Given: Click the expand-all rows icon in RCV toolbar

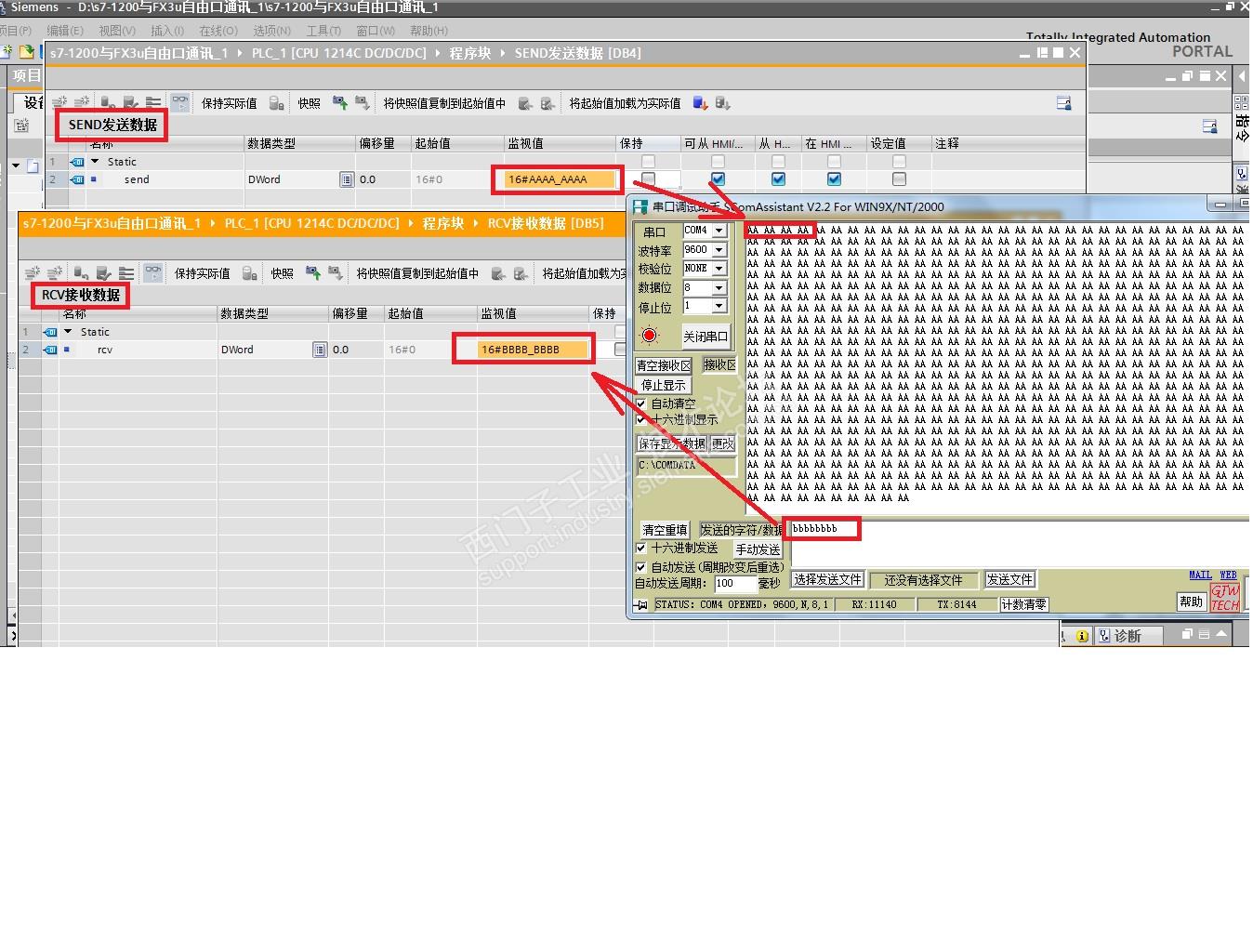Looking at the screenshot, I should point(126,273).
